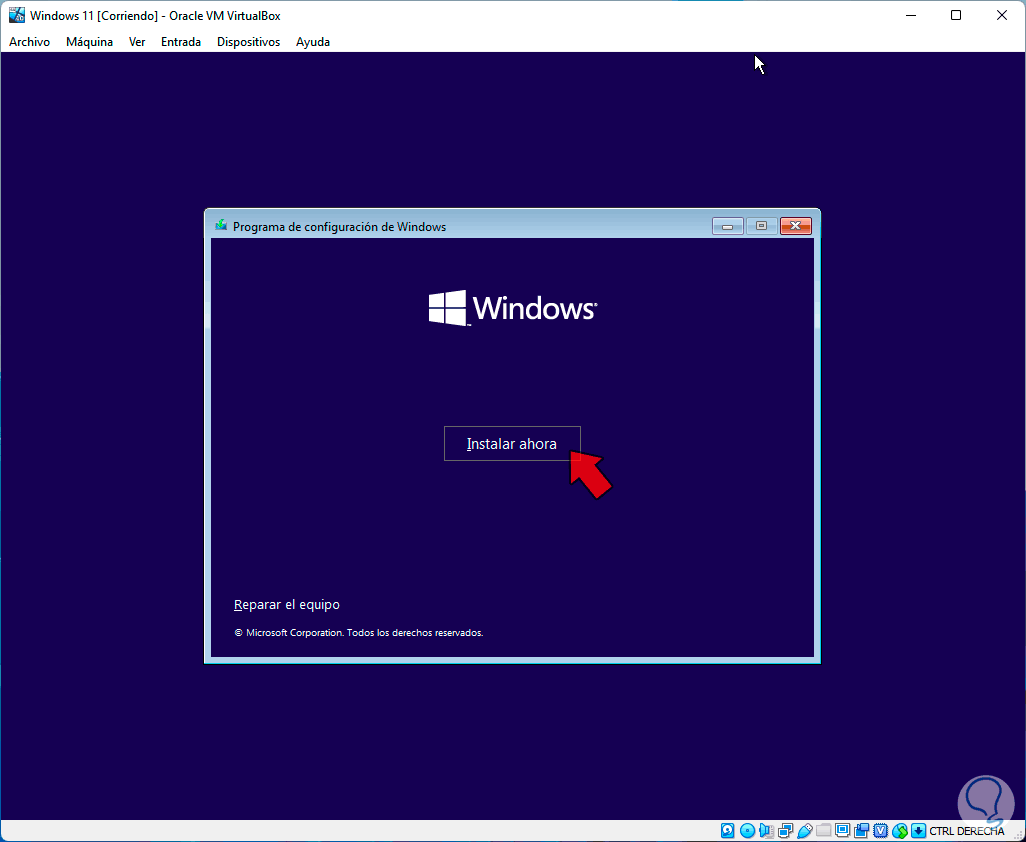Open the Ver menu
The width and height of the screenshot is (1026, 842).
pyautogui.click(x=137, y=42)
